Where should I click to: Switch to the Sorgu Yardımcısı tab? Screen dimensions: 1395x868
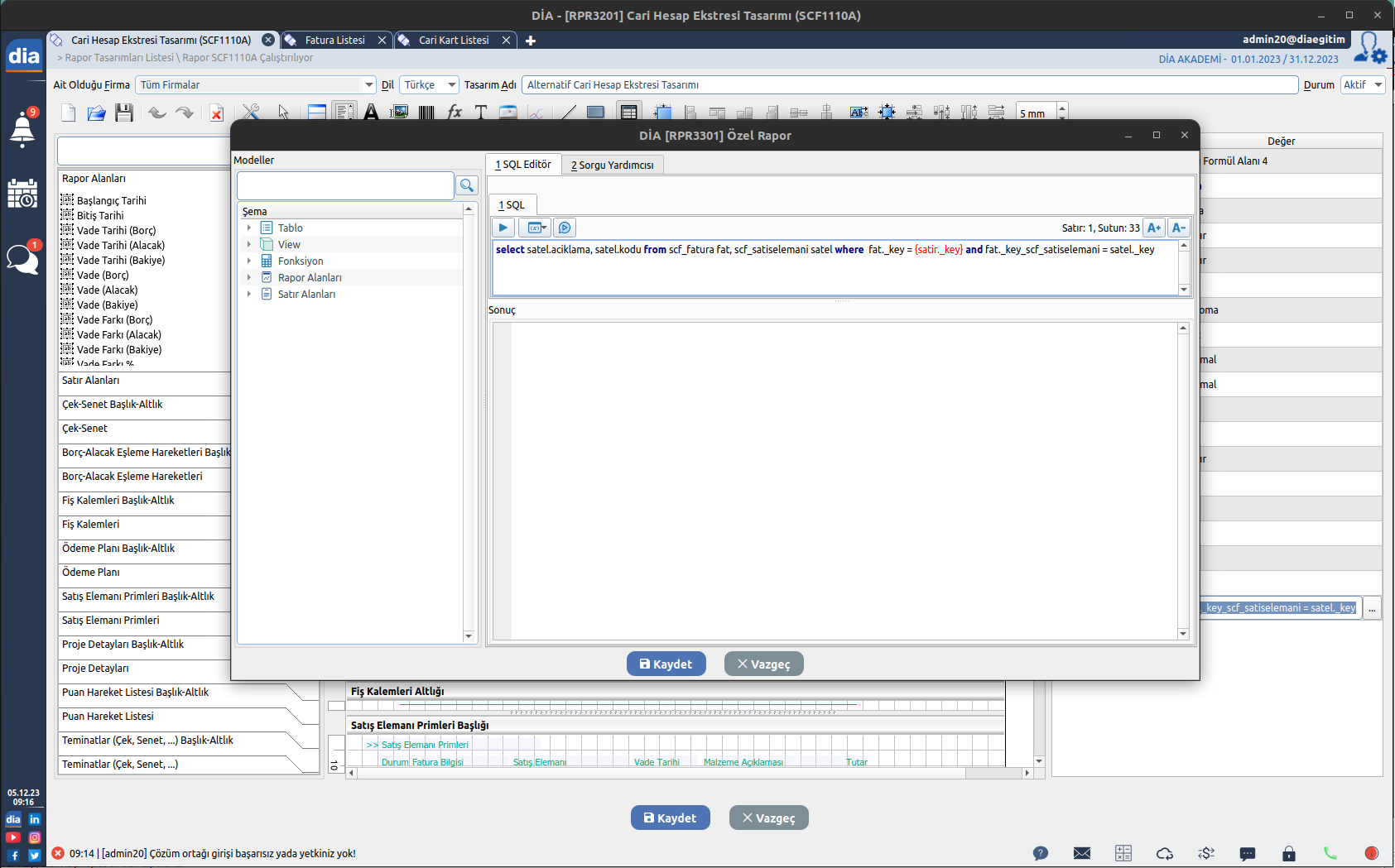[613, 165]
